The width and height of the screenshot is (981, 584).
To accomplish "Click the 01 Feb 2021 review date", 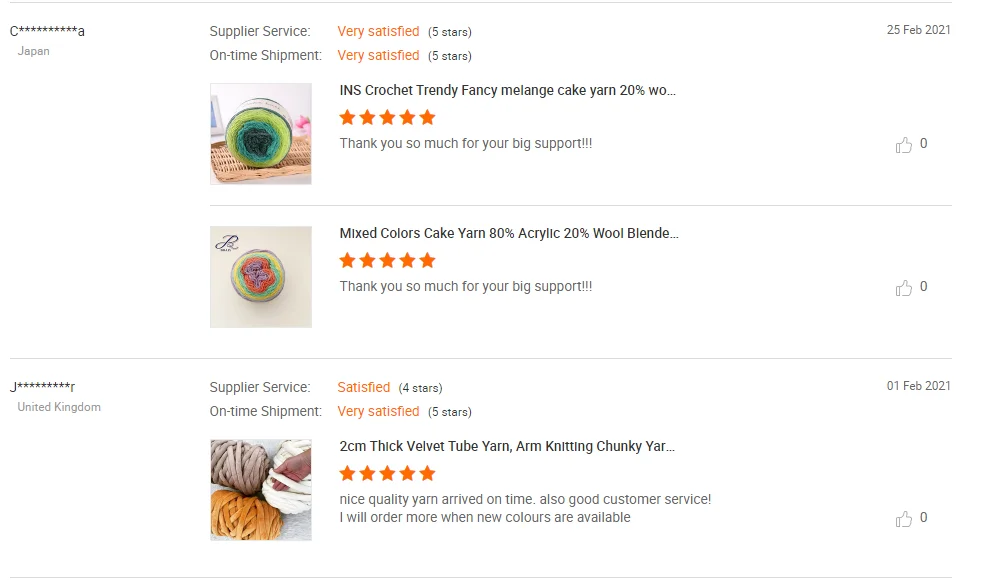I will click(x=918, y=386).
